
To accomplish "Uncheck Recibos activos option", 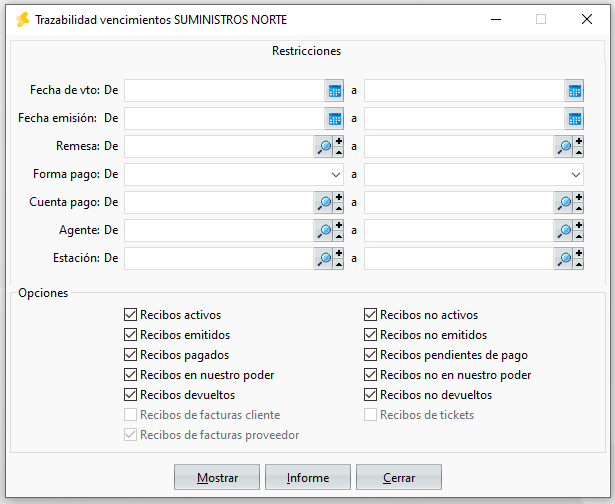I will coord(130,315).
